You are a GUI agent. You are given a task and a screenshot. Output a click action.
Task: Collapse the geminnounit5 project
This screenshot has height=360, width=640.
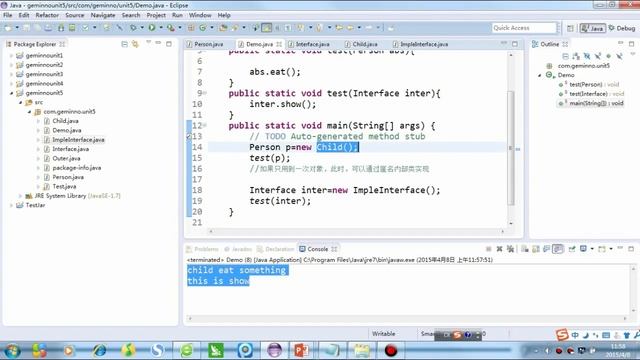11,93
